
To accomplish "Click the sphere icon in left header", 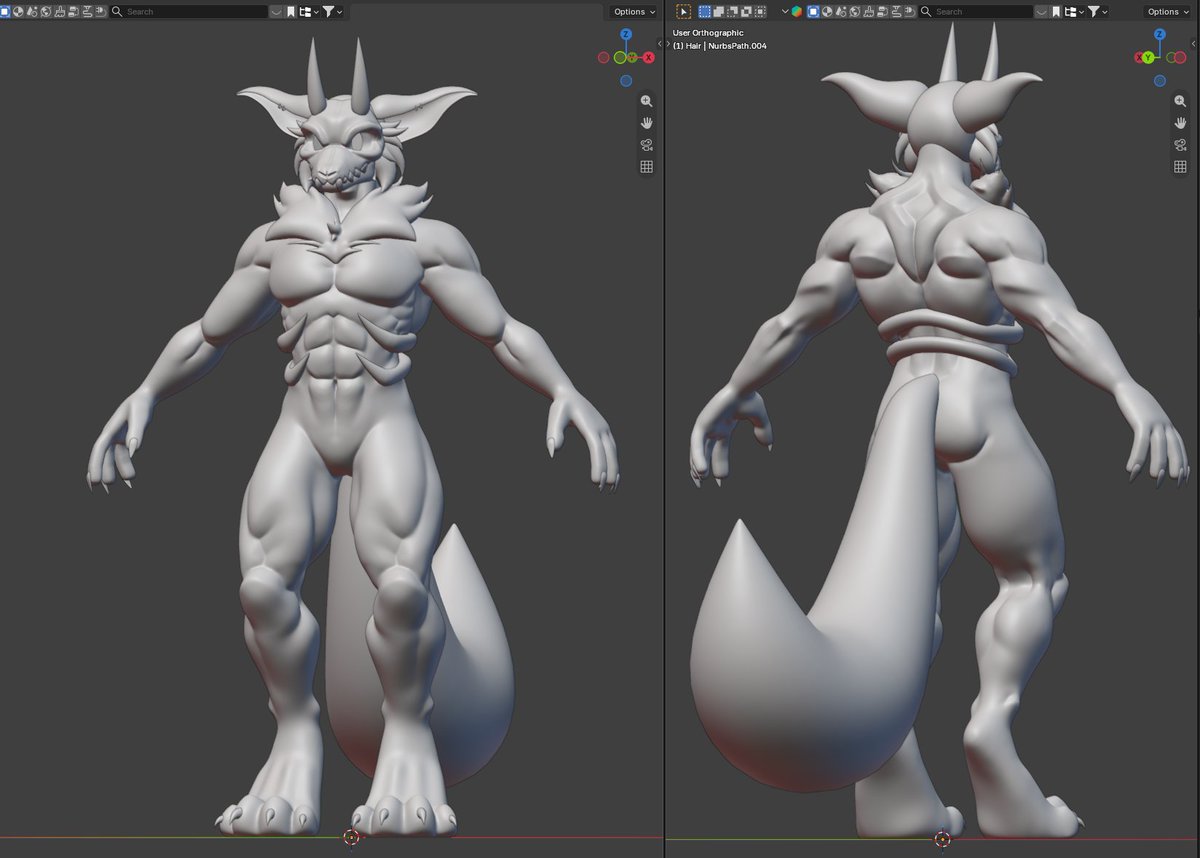I will (x=18, y=11).
